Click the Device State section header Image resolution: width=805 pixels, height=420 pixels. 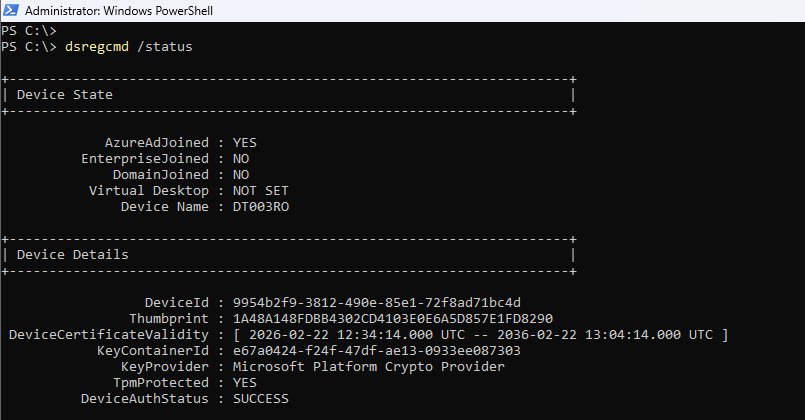click(65, 94)
